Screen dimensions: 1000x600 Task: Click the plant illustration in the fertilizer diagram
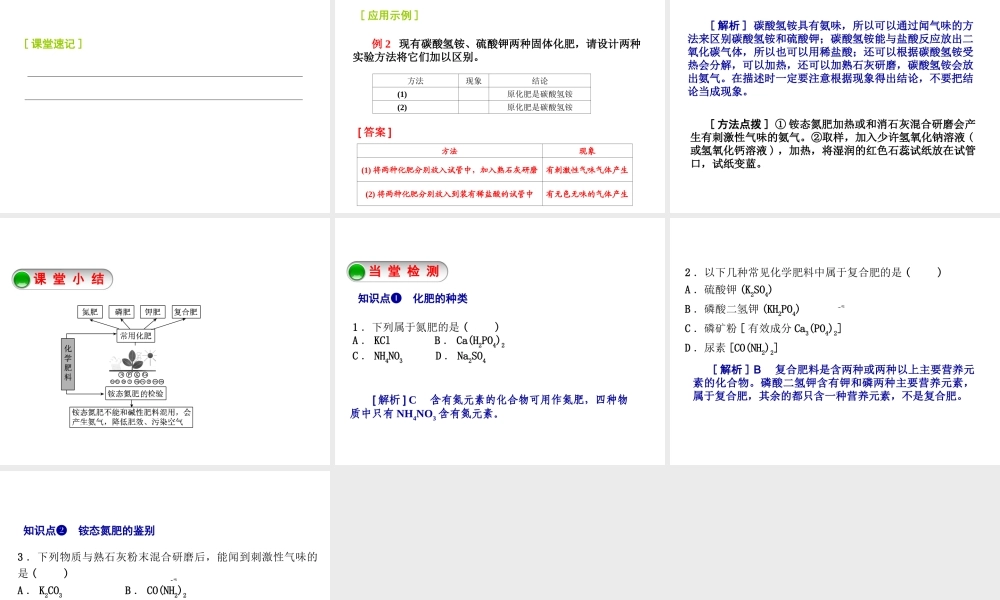click(134, 360)
